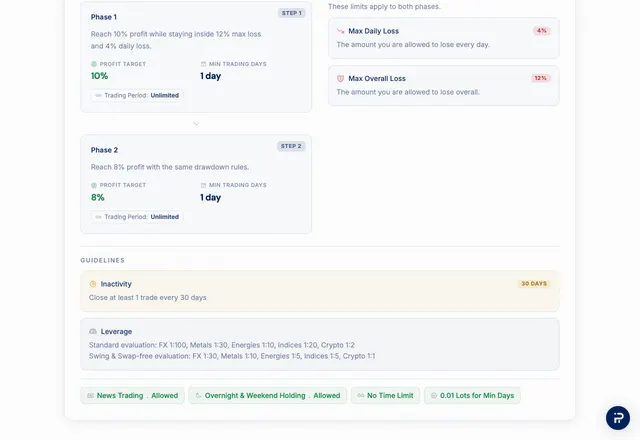This screenshot has height=440, width=640.
Task: Click the News Trading Allowed tag
Action: 132,396
